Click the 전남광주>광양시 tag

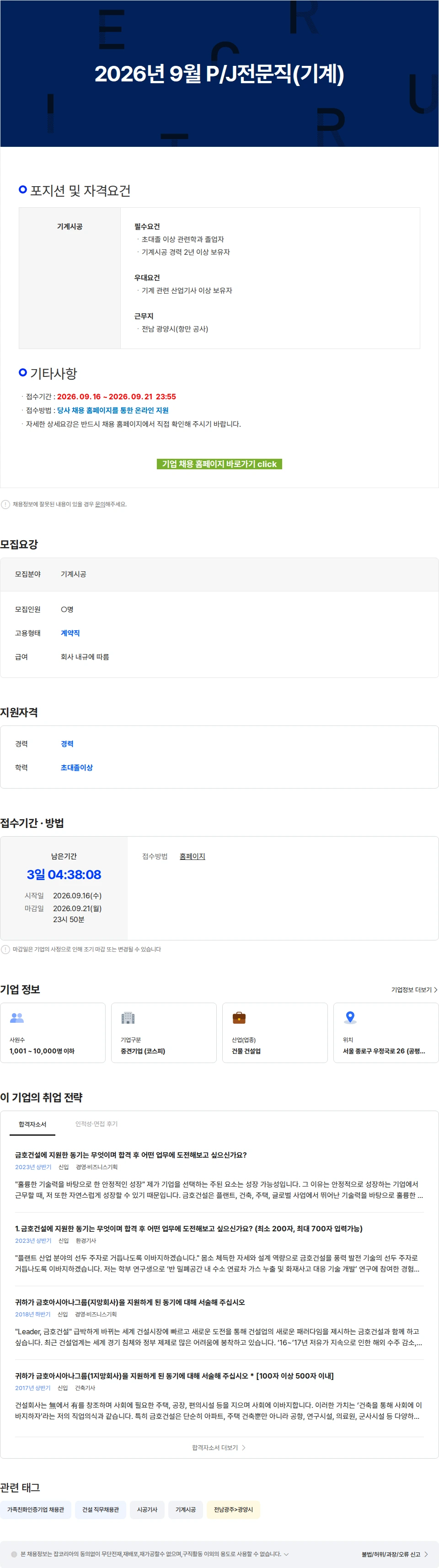[x=233, y=1509]
